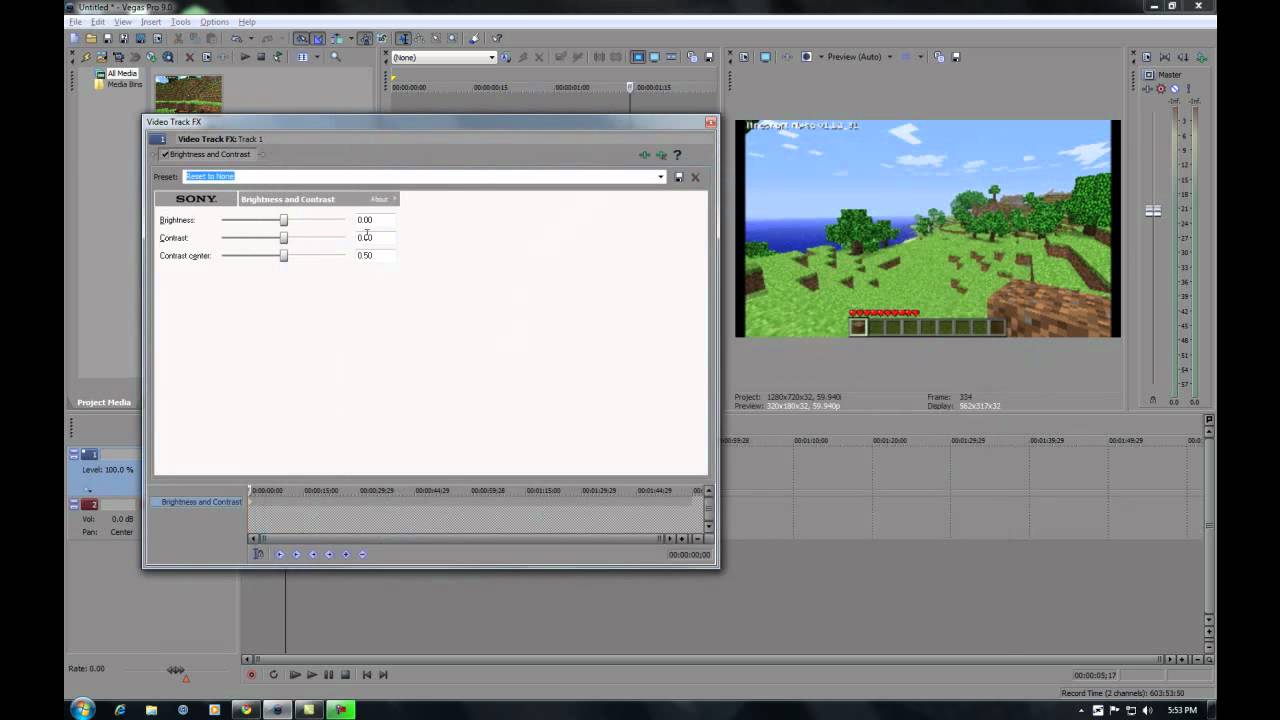Click the Plug-In Help question mark icon
Image resolution: width=1280 pixels, height=720 pixels.
677,155
